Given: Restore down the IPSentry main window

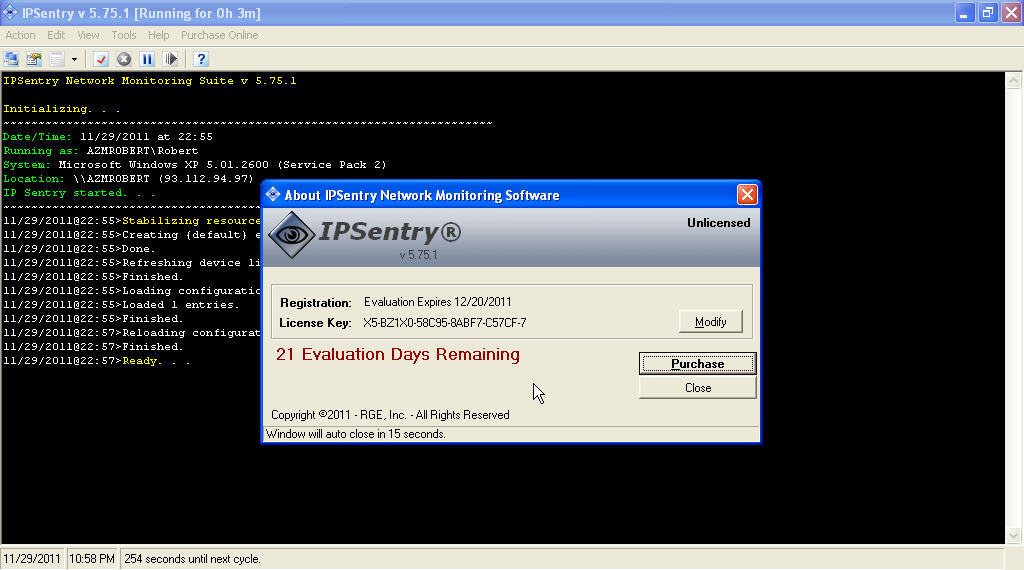Looking at the screenshot, I should 987,13.
